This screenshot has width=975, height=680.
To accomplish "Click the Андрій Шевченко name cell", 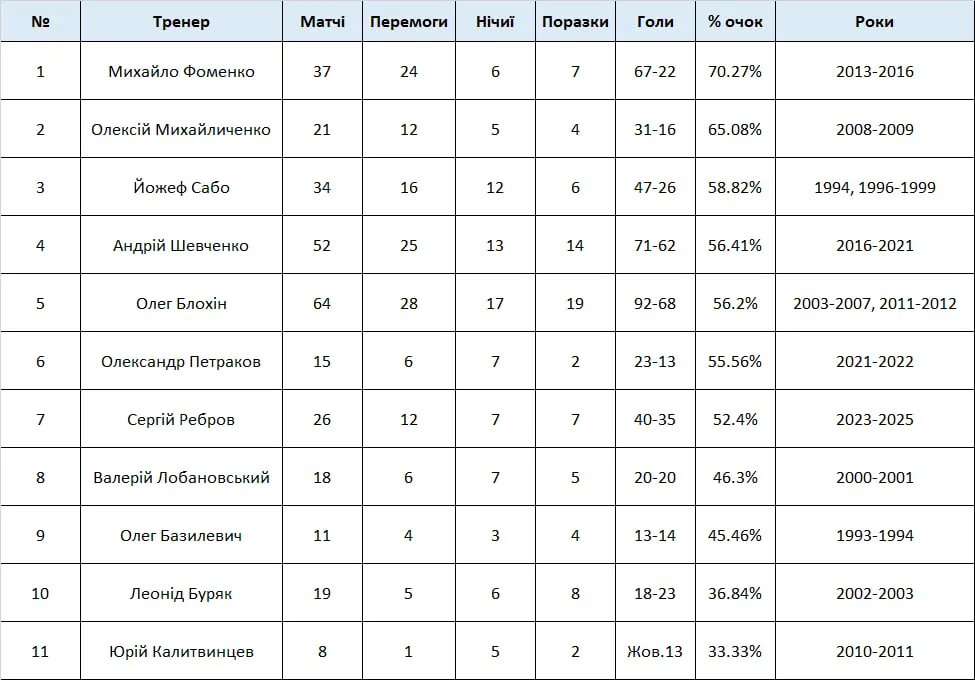I will coord(181,245).
